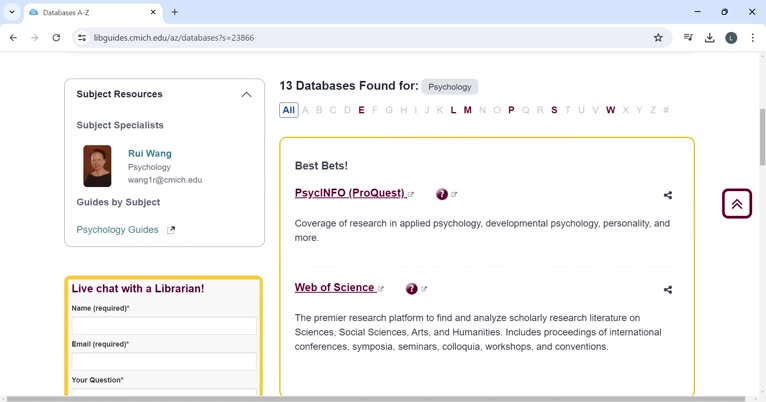
Task: Open the downloads icon
Action: coord(710,38)
